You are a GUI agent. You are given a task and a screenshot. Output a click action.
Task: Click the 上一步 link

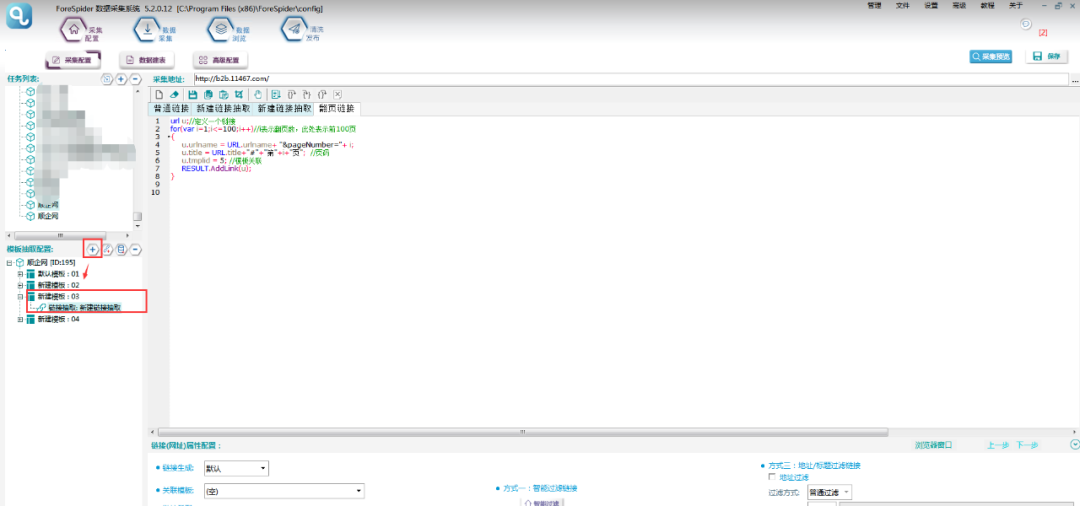click(x=997, y=445)
